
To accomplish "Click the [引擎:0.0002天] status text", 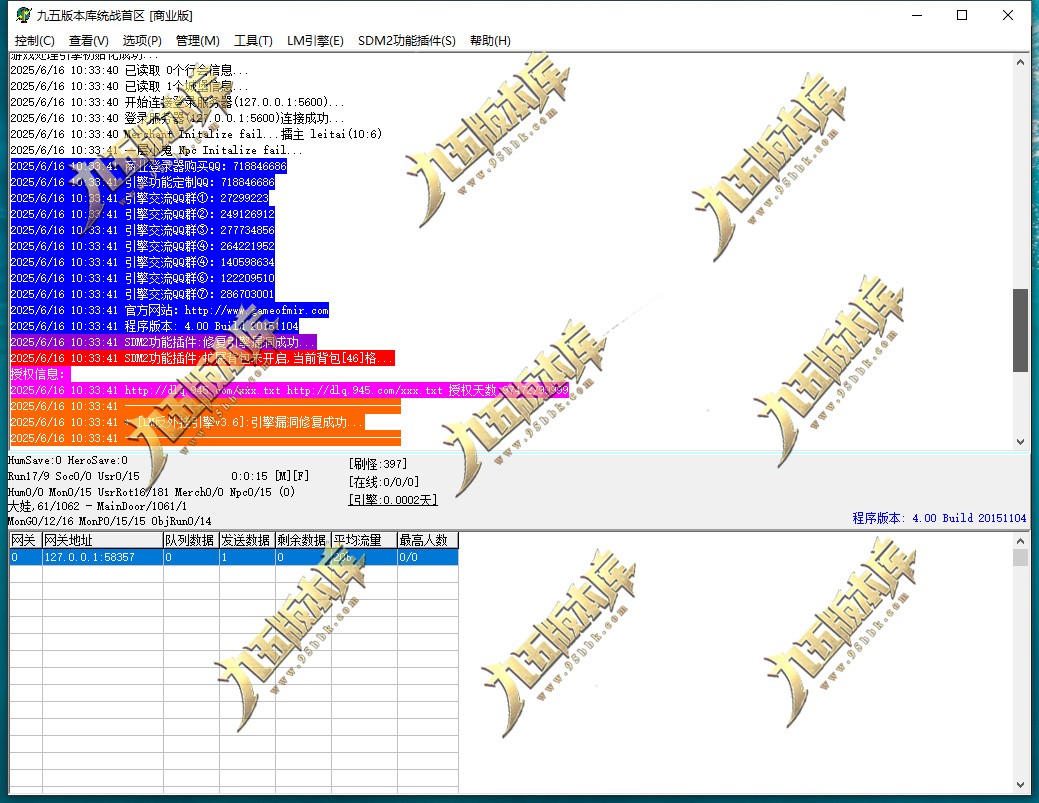I will (x=393, y=500).
